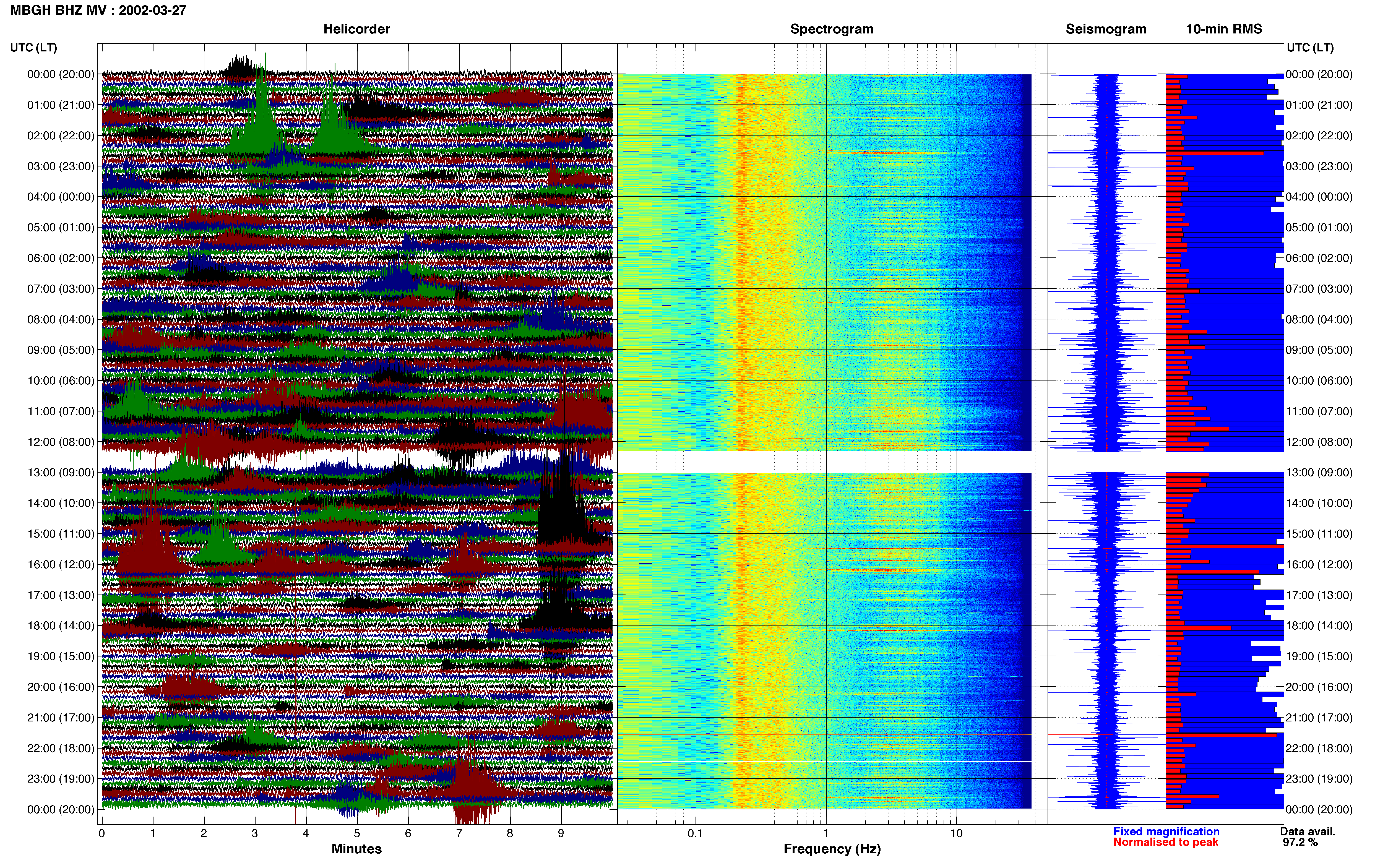
Task: Click the left '17:00 (13:00)' time label
Action: 61,595
